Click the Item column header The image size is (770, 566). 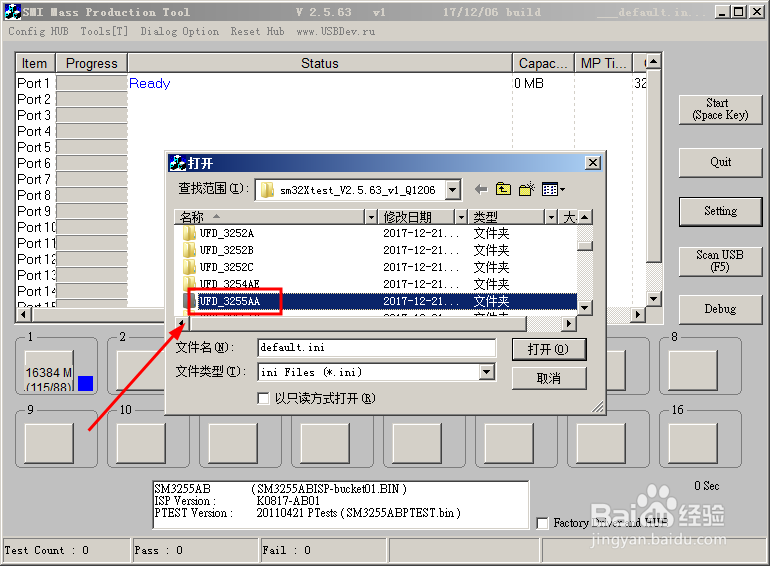click(35, 63)
